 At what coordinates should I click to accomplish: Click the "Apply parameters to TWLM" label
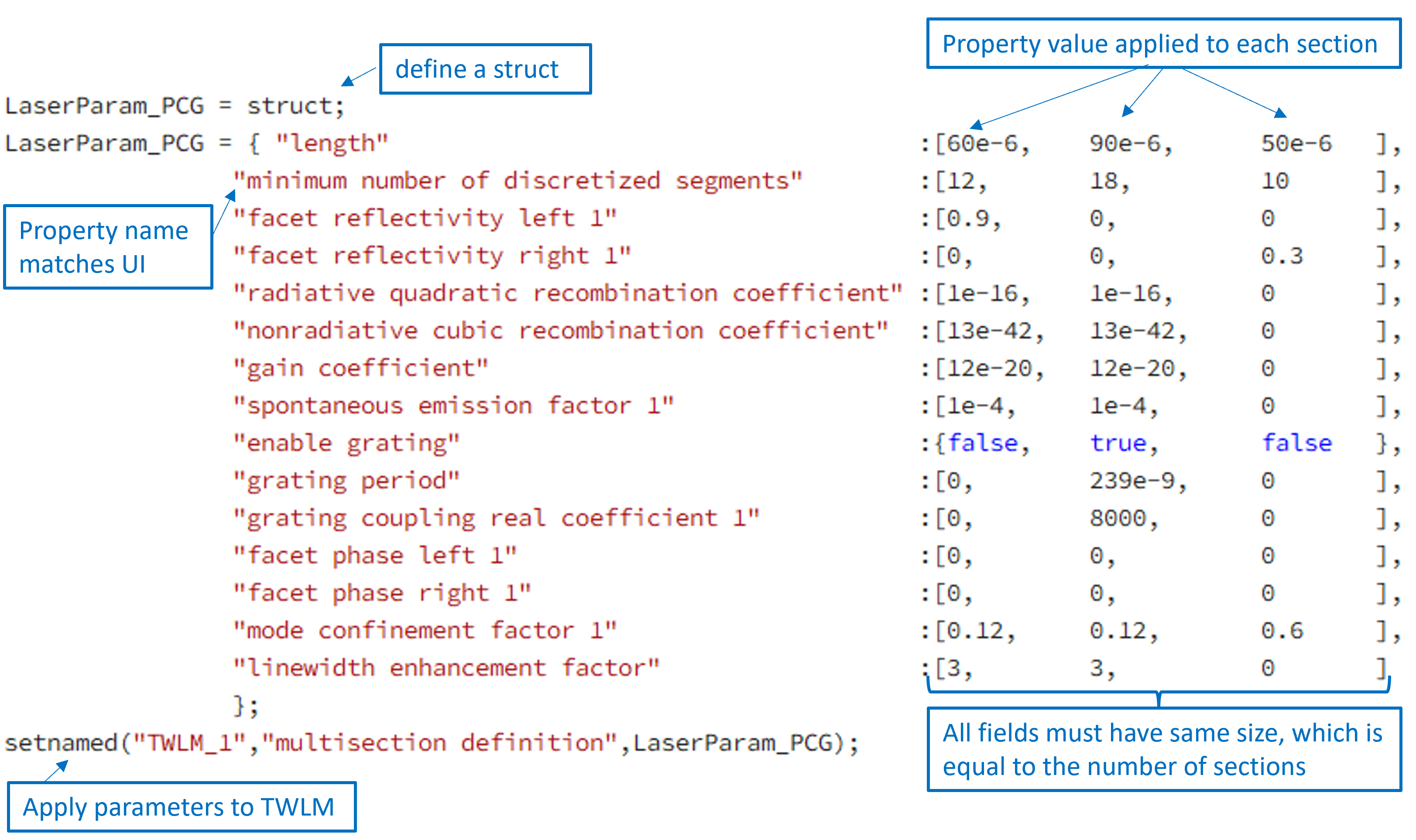point(181,806)
